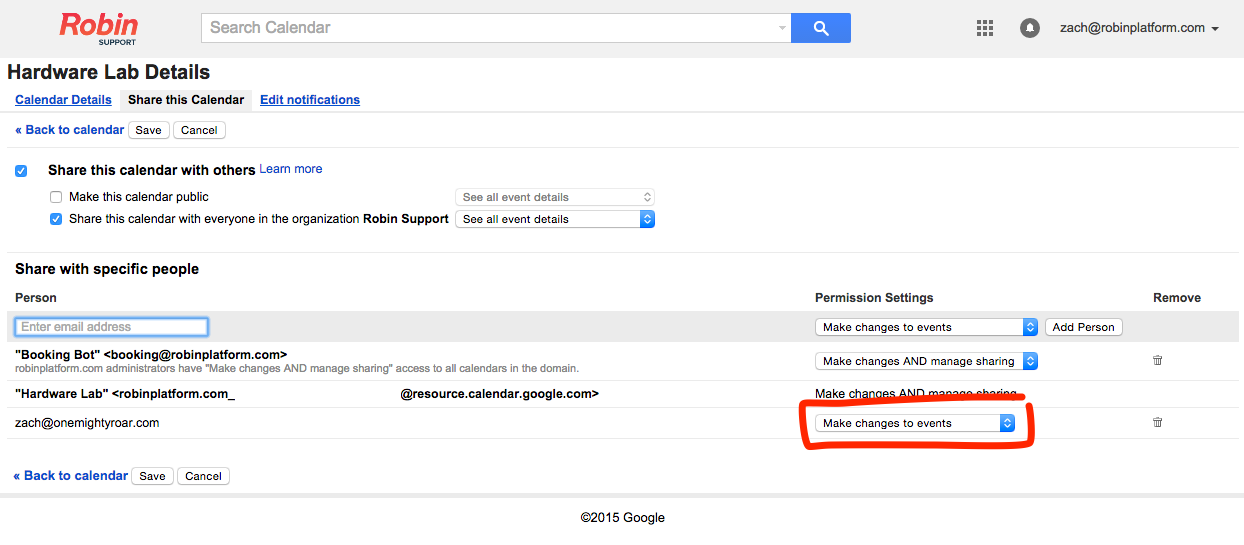The width and height of the screenshot is (1244, 545).
Task: Click the Person column header
Action: (36, 298)
